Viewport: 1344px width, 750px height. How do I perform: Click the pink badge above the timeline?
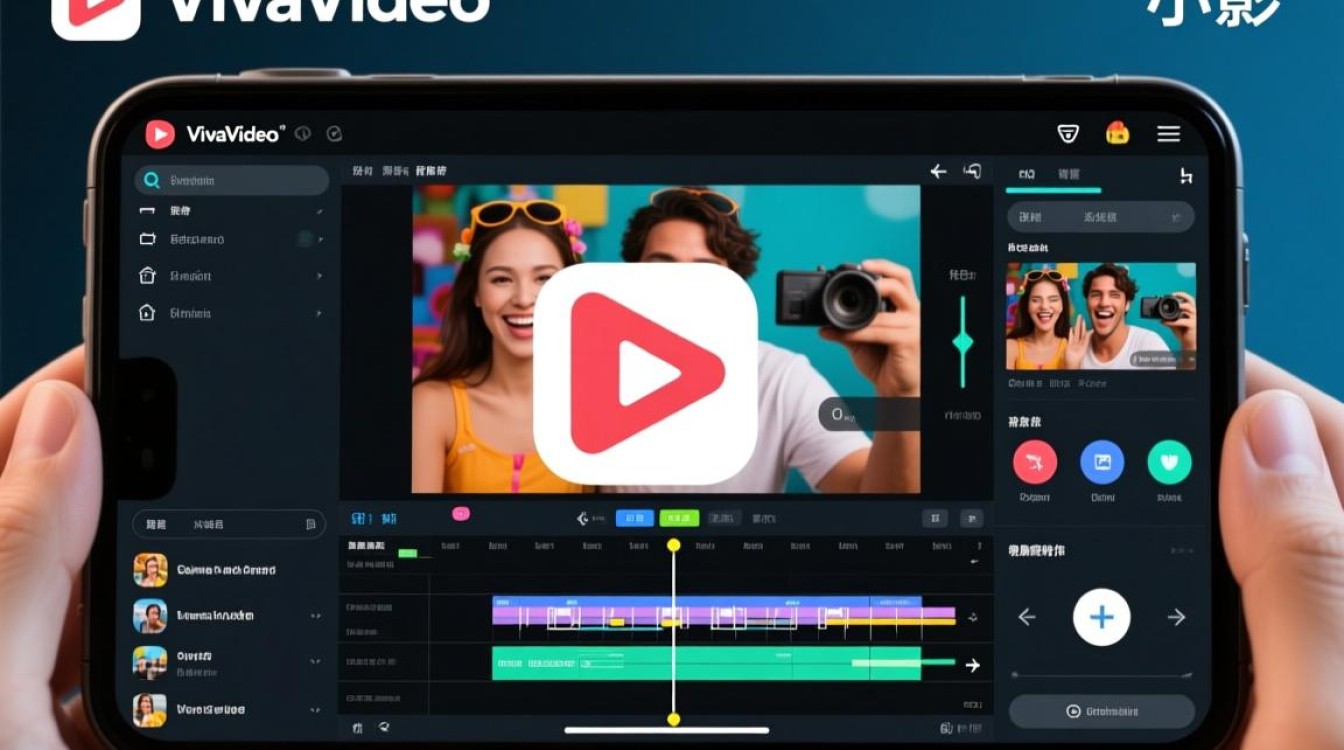pyautogui.click(x=461, y=514)
